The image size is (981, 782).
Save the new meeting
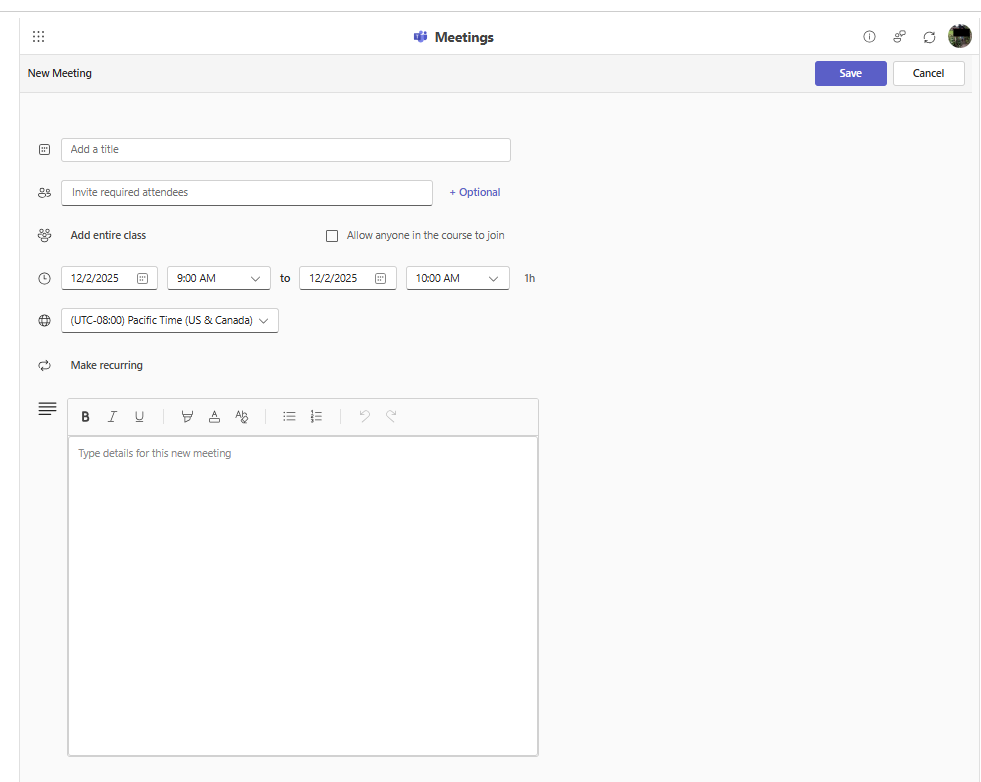[x=850, y=72]
